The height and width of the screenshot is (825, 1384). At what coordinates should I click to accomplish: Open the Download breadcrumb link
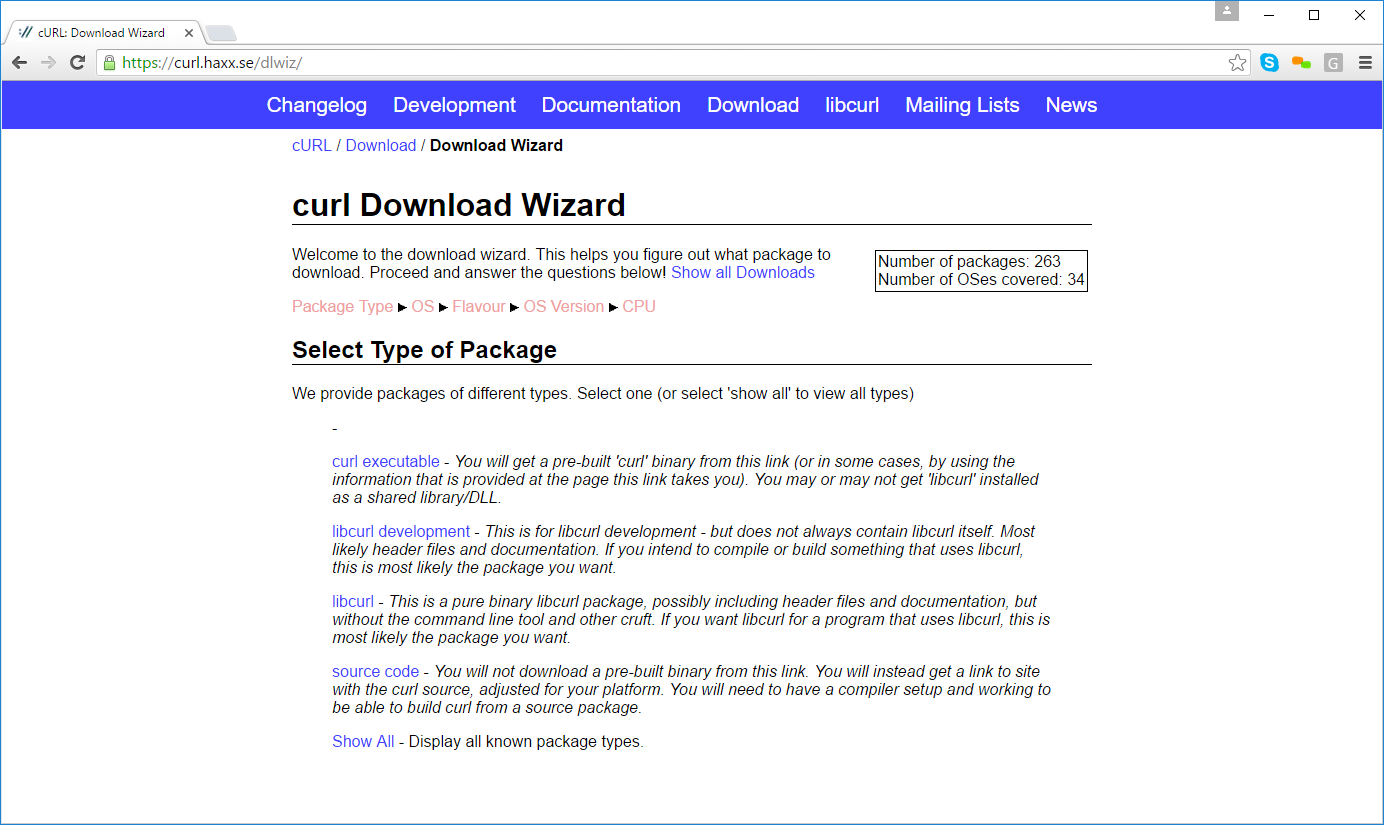[x=381, y=145]
